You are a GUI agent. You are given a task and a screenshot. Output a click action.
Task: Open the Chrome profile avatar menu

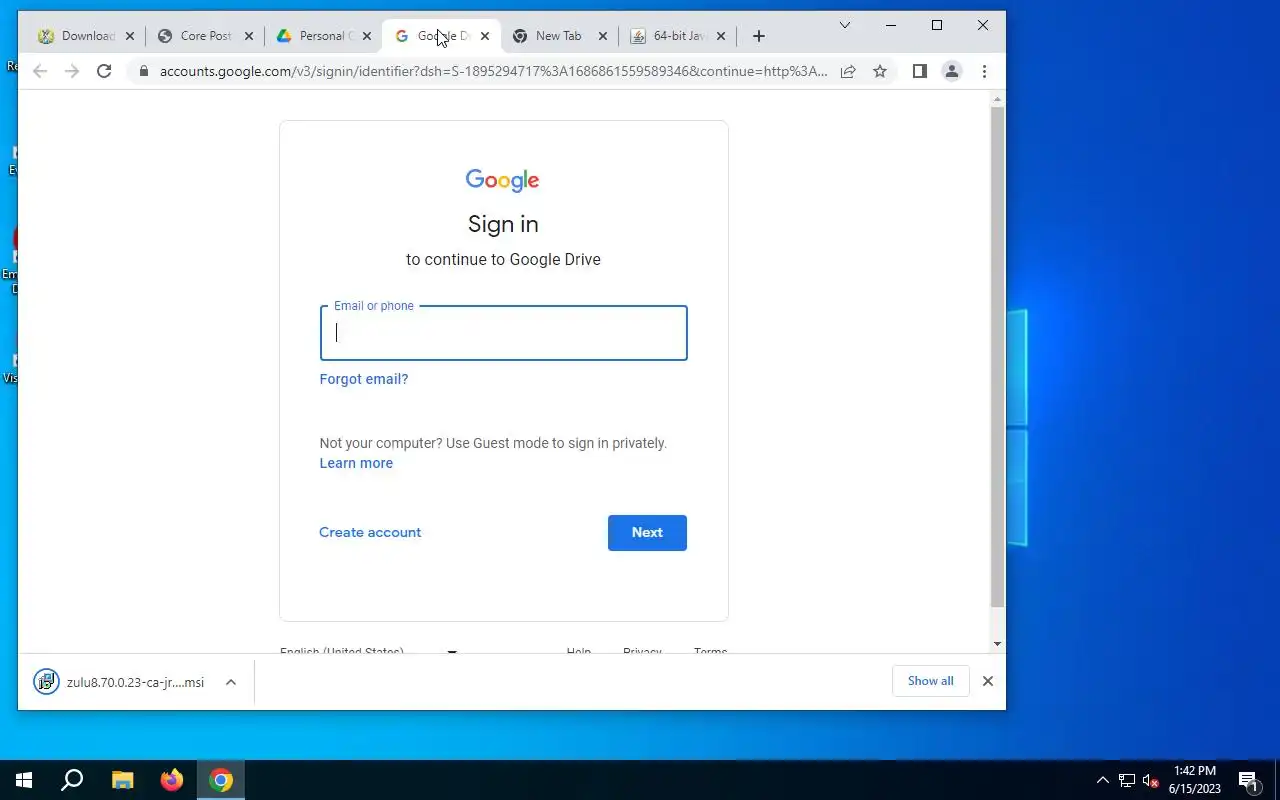pos(952,71)
